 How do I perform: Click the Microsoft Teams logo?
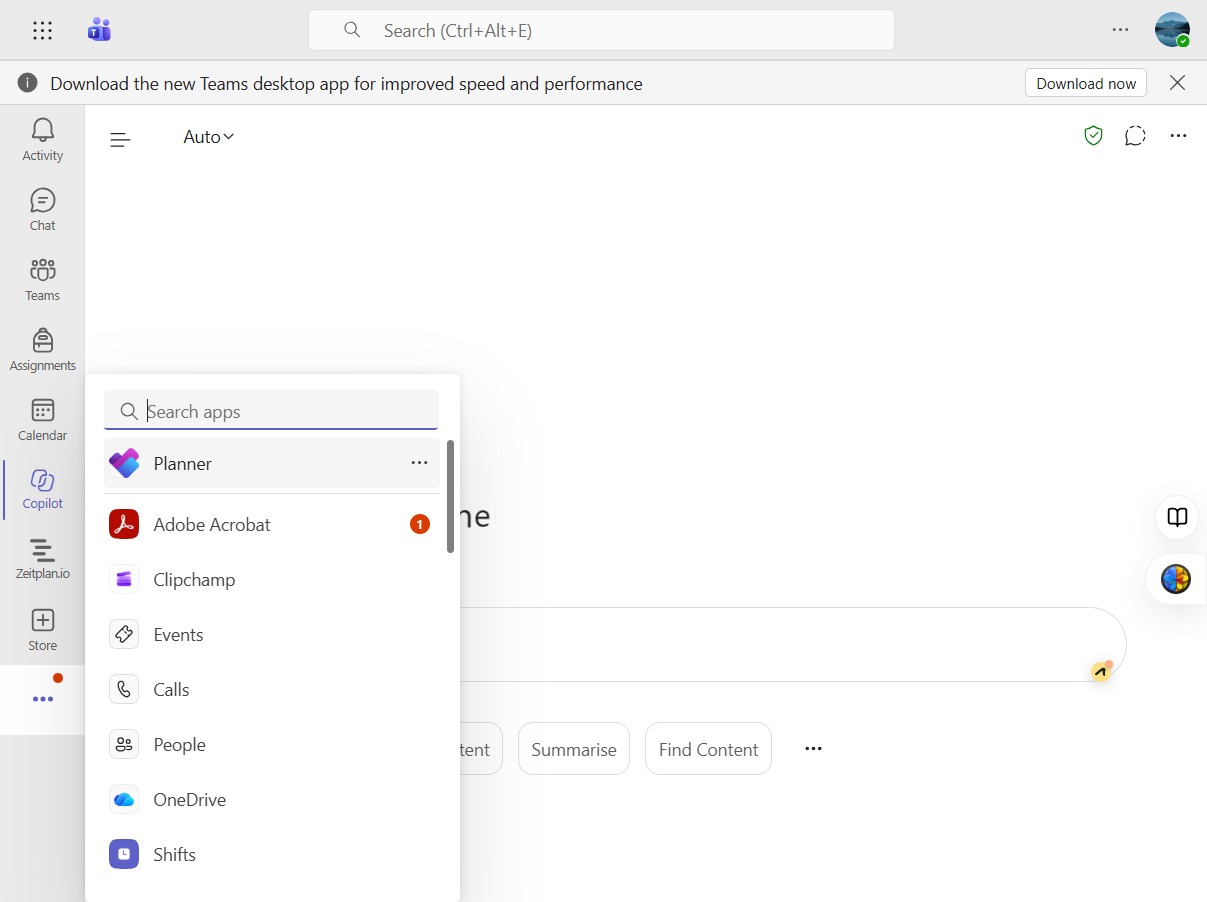(99, 30)
